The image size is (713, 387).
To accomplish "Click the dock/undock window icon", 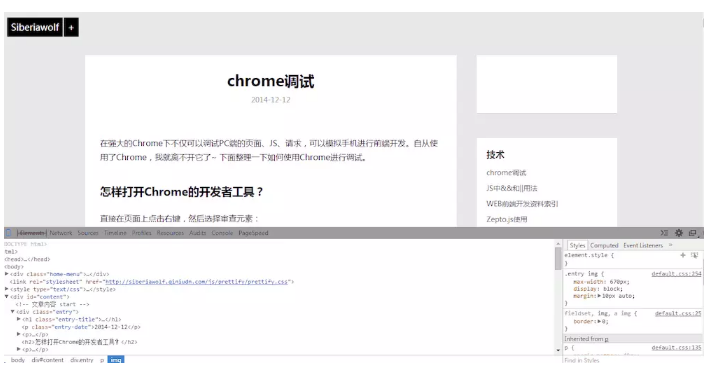I will [693, 233].
